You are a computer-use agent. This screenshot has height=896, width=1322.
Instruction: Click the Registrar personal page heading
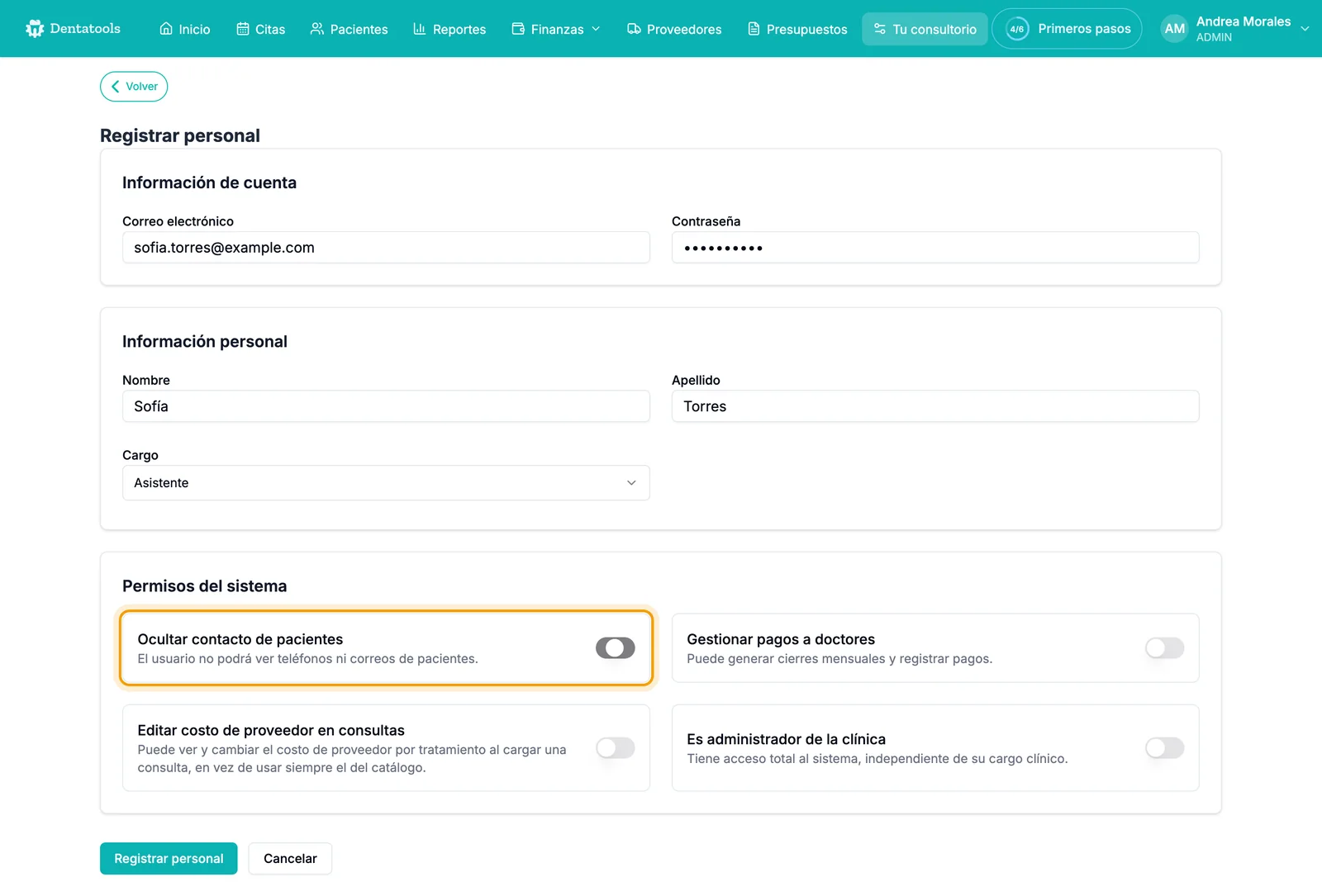point(180,135)
